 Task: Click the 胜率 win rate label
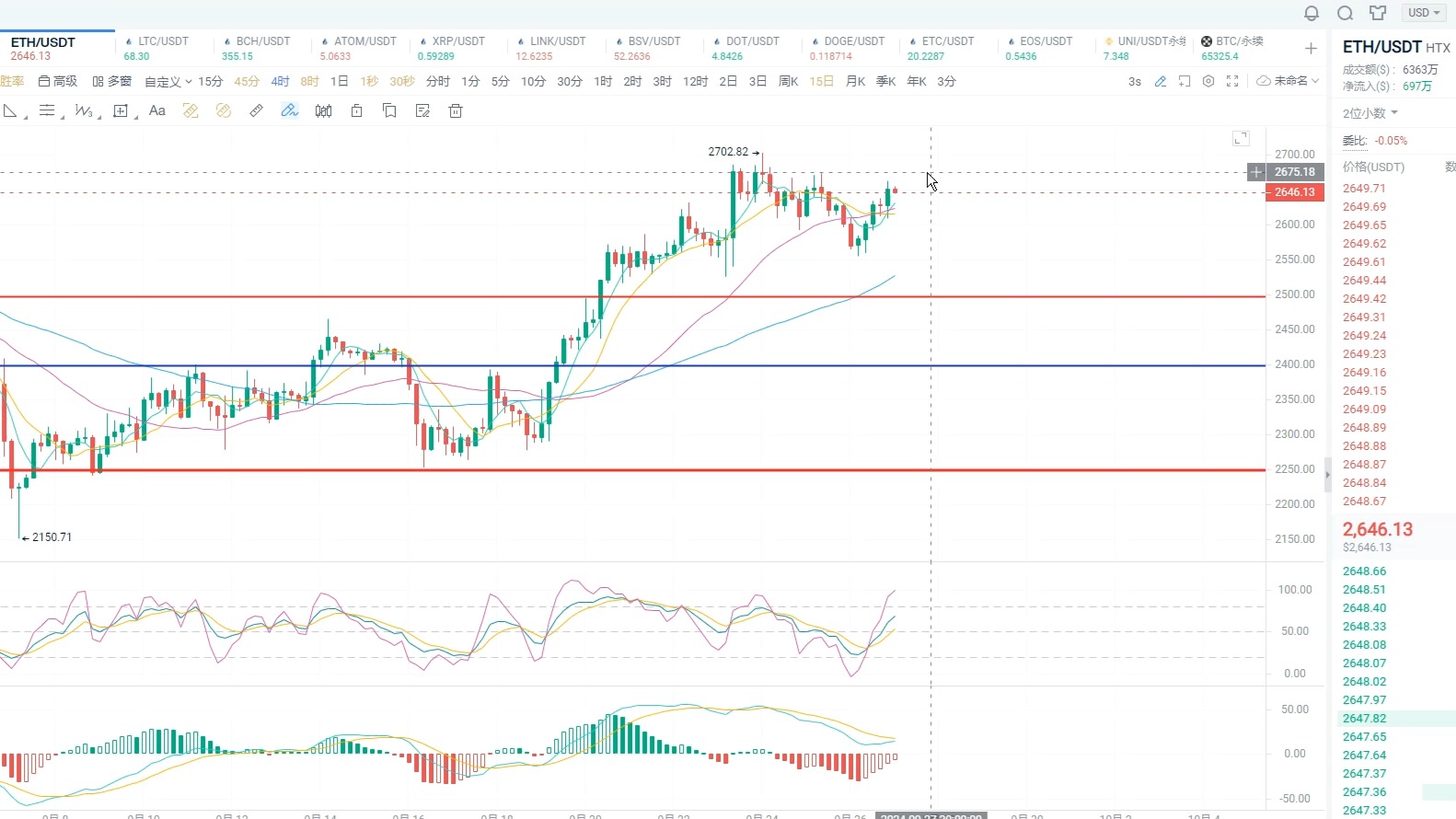(12, 82)
